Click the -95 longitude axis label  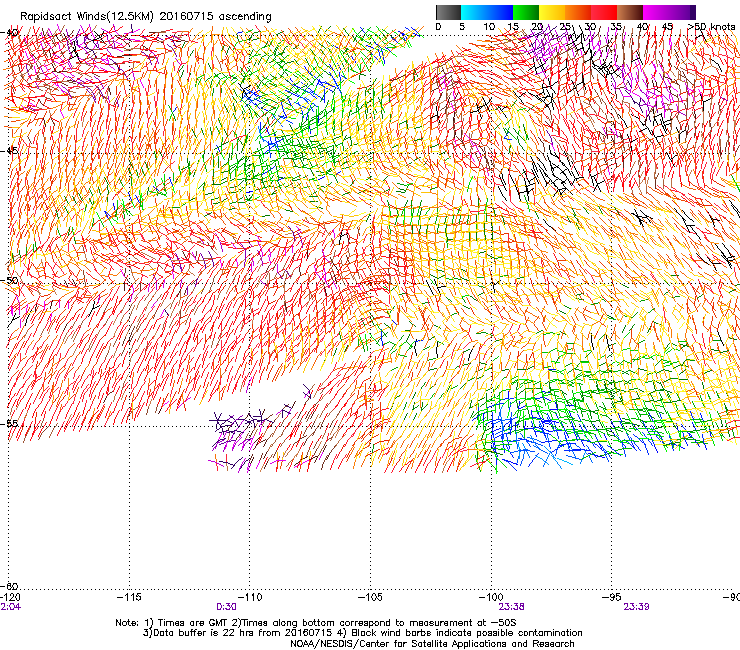(612, 598)
